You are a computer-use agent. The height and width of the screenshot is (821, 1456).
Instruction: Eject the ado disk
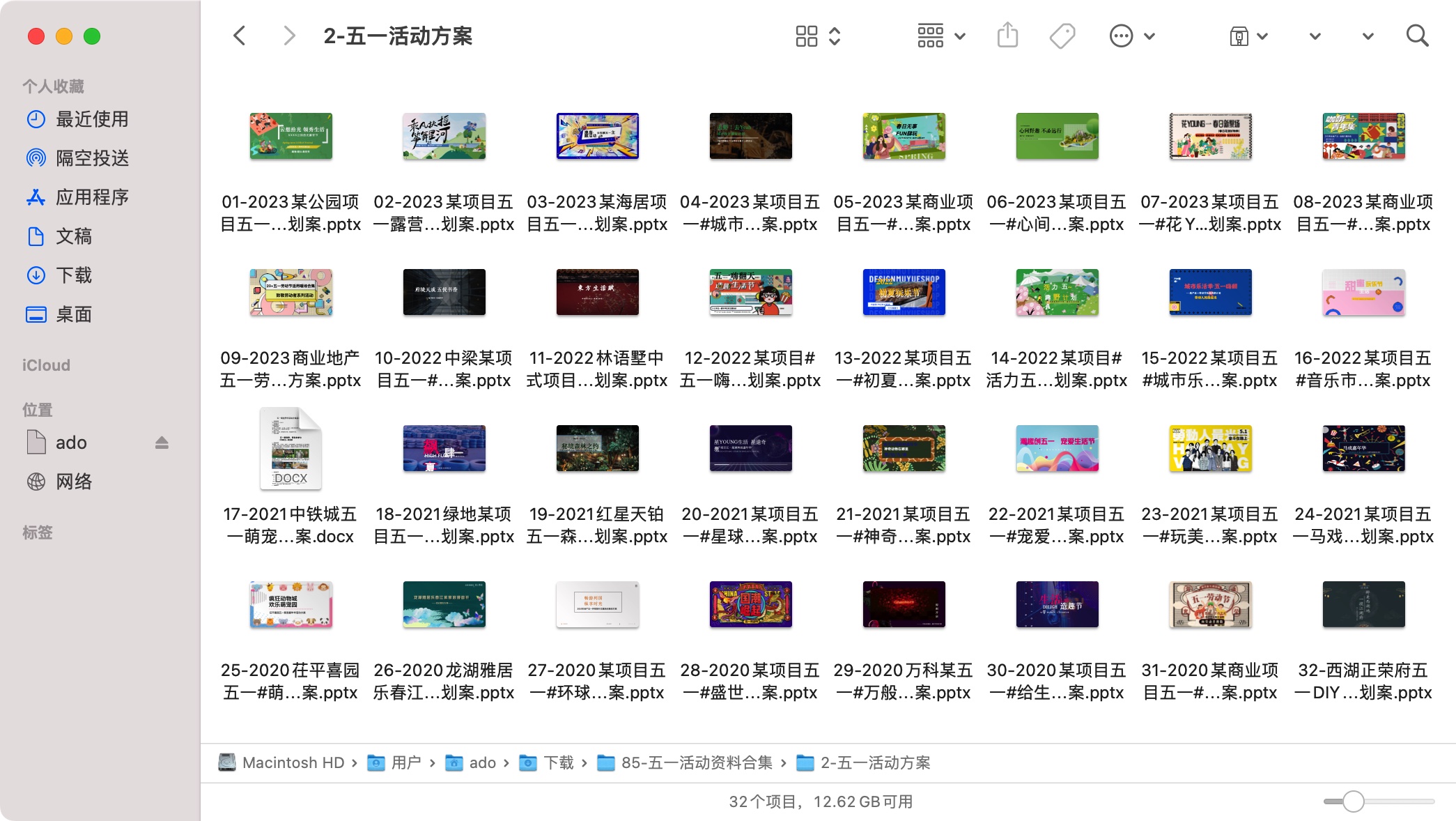162,442
